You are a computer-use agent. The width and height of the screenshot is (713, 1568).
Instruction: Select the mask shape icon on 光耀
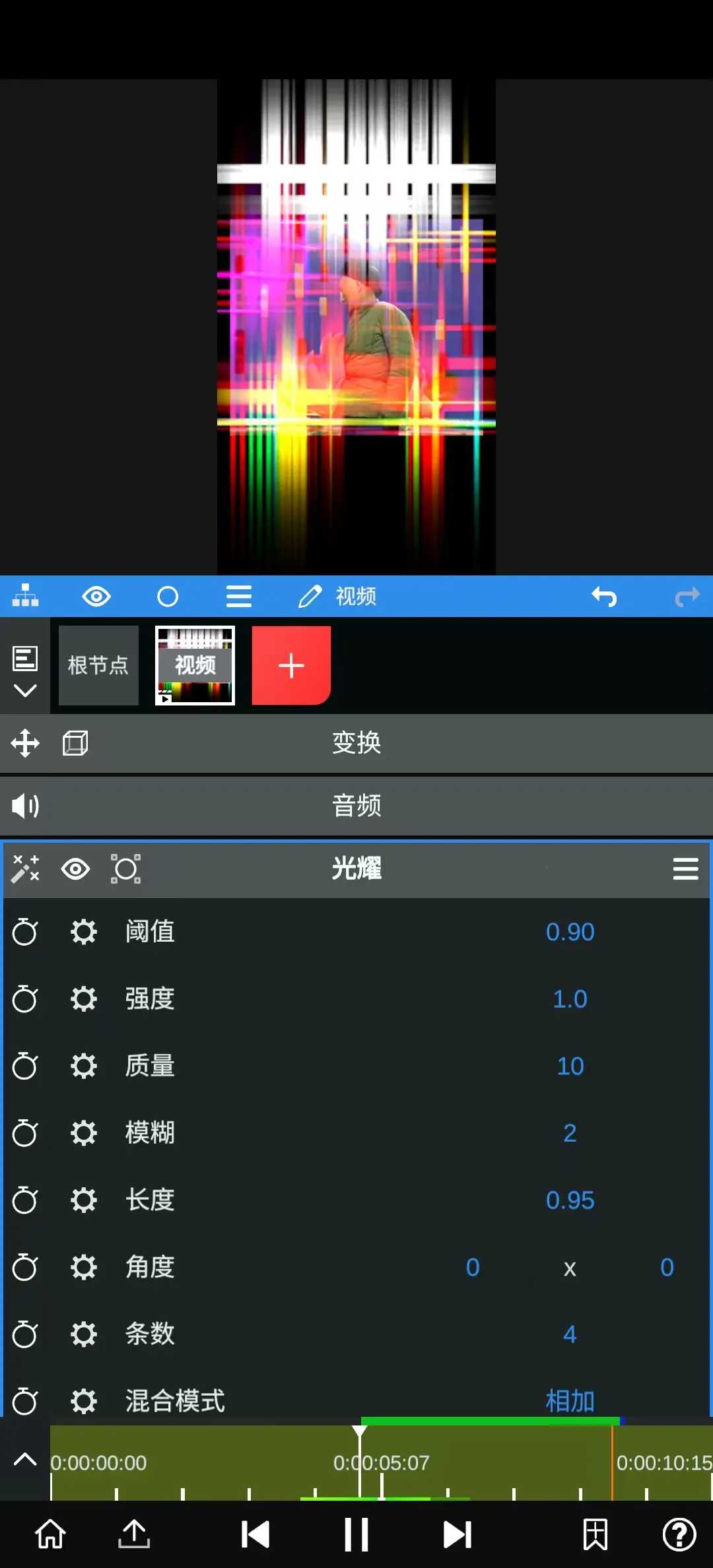[x=125, y=869]
